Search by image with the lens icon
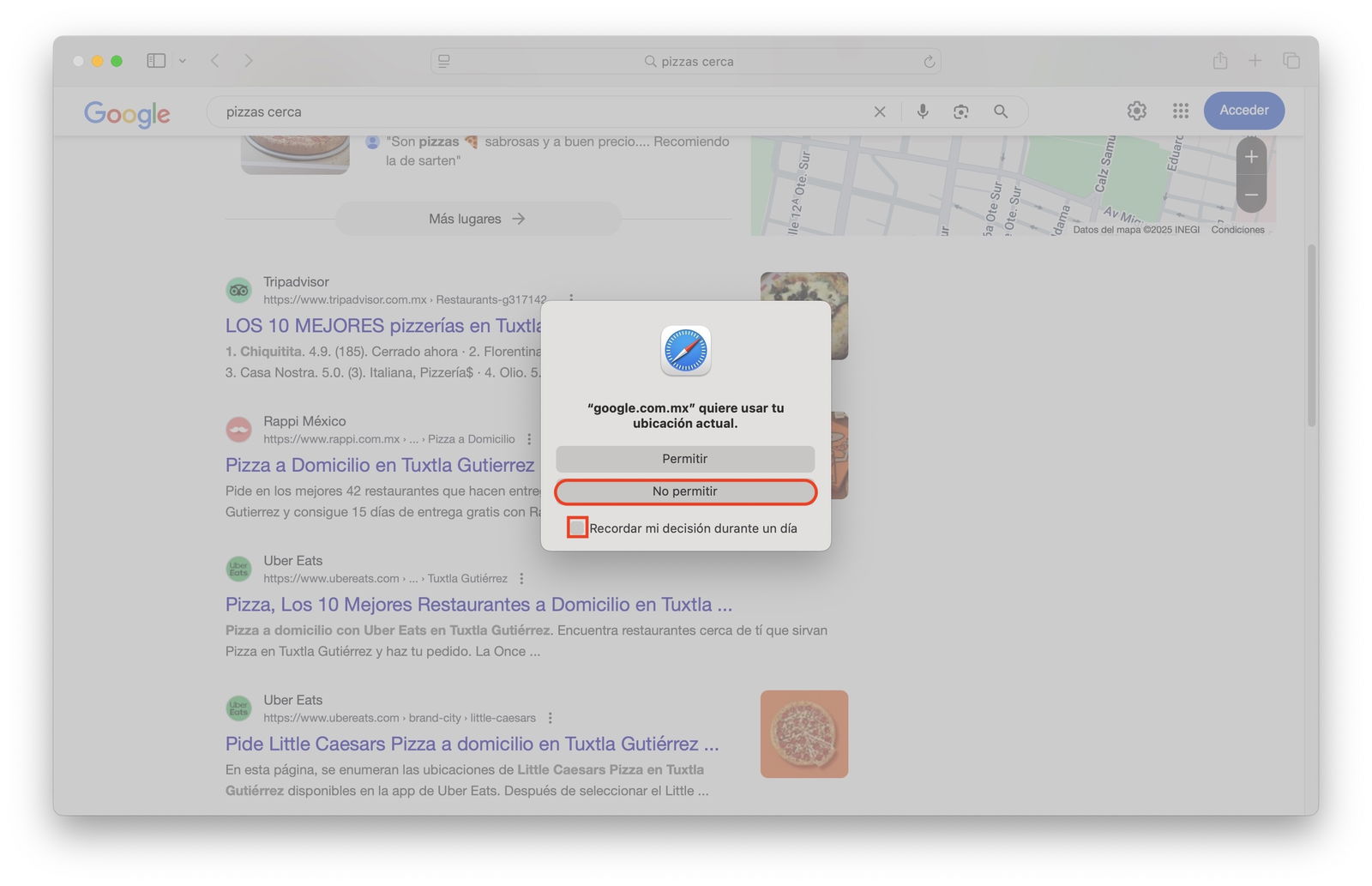This screenshot has width=1372, height=886. (x=961, y=112)
